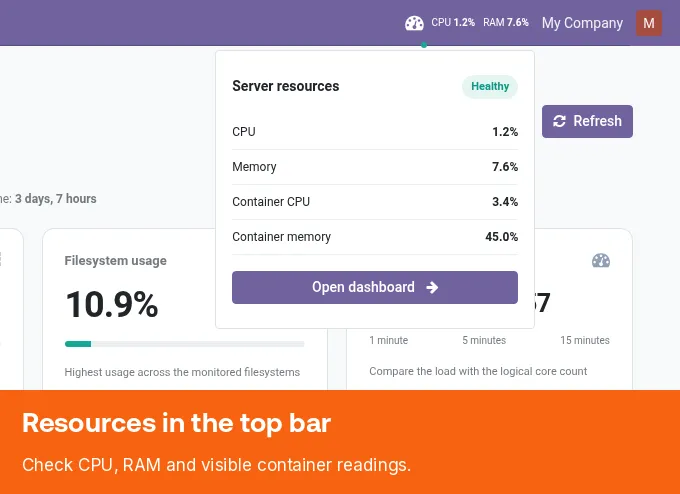680x494 pixels.
Task: Click the Server resources heading
Action: [x=286, y=86]
